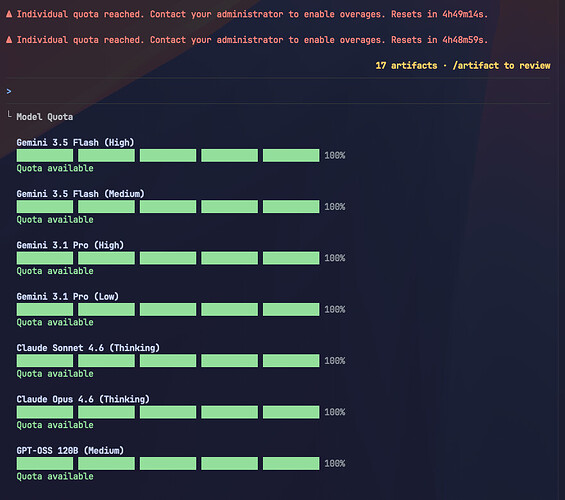Click the prompt input line
The height and width of the screenshot is (500, 565).
tap(277, 91)
